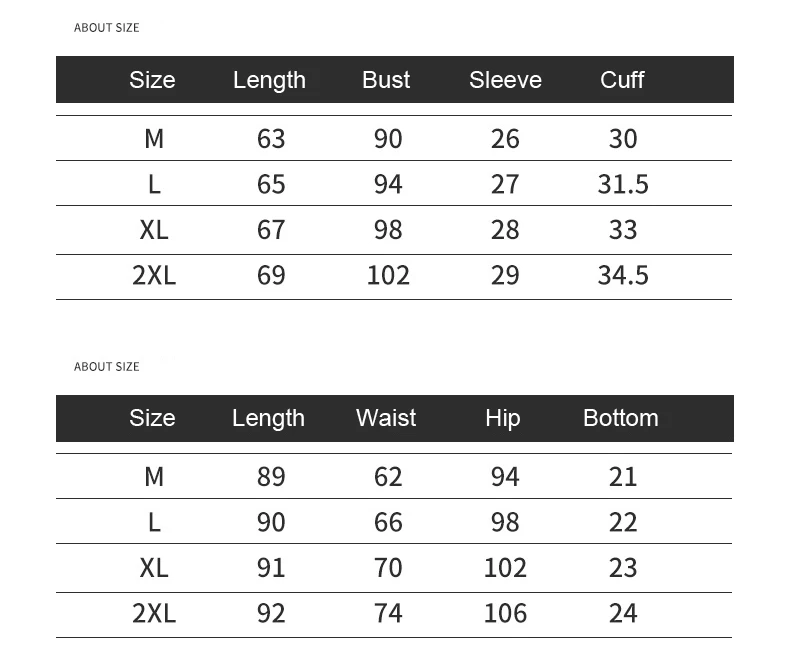Click the second ABOUT SIZE heading above the bottom table
790x660 pixels.
107,367
